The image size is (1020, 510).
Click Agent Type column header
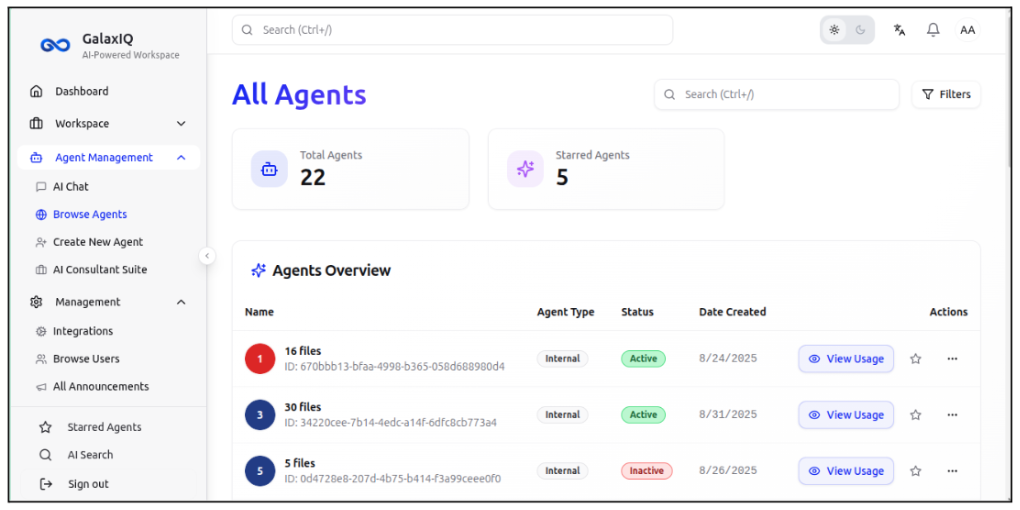click(x=565, y=312)
